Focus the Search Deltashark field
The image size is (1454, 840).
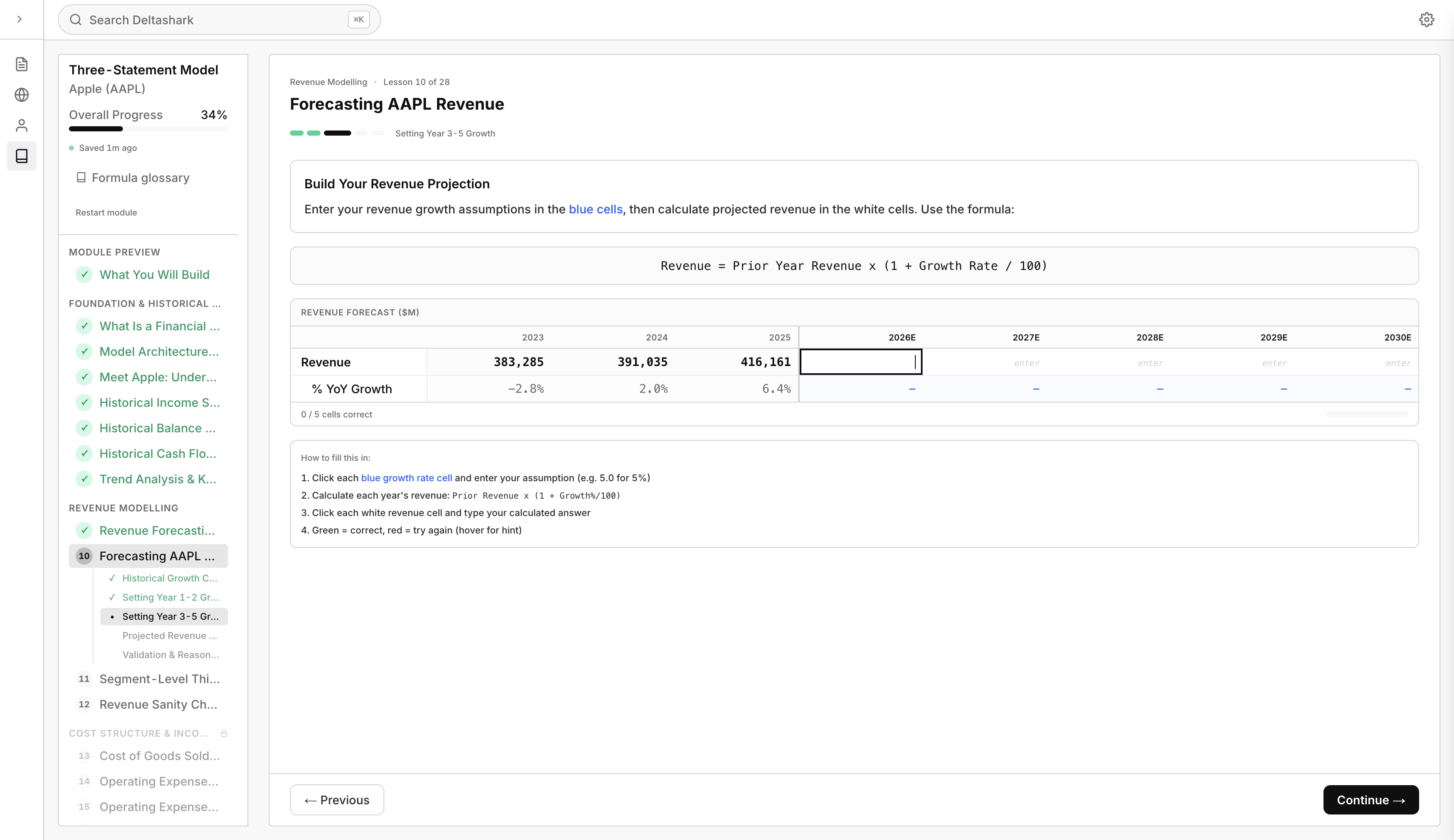[219, 20]
